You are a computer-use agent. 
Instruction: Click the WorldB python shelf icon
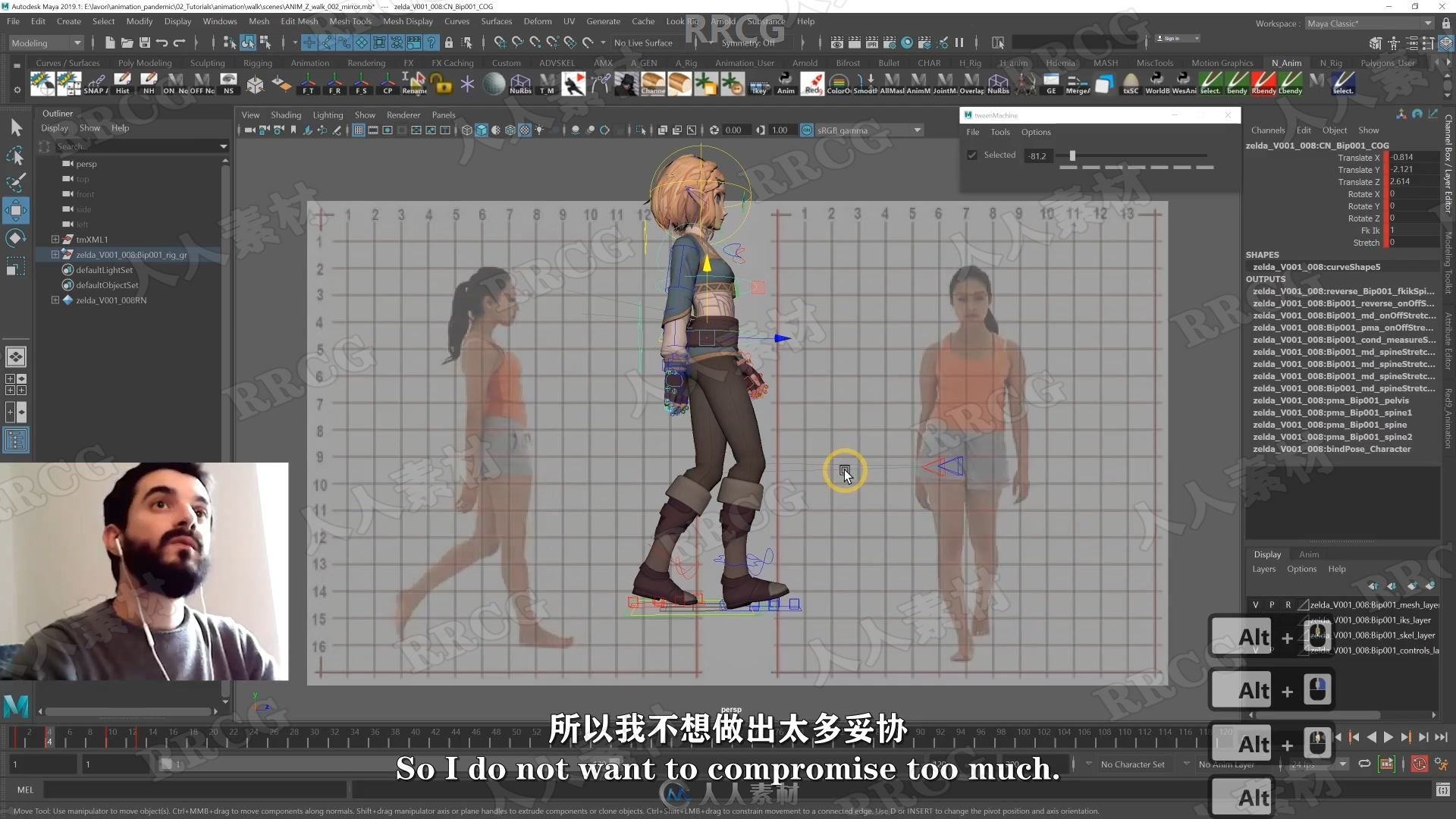[1157, 83]
